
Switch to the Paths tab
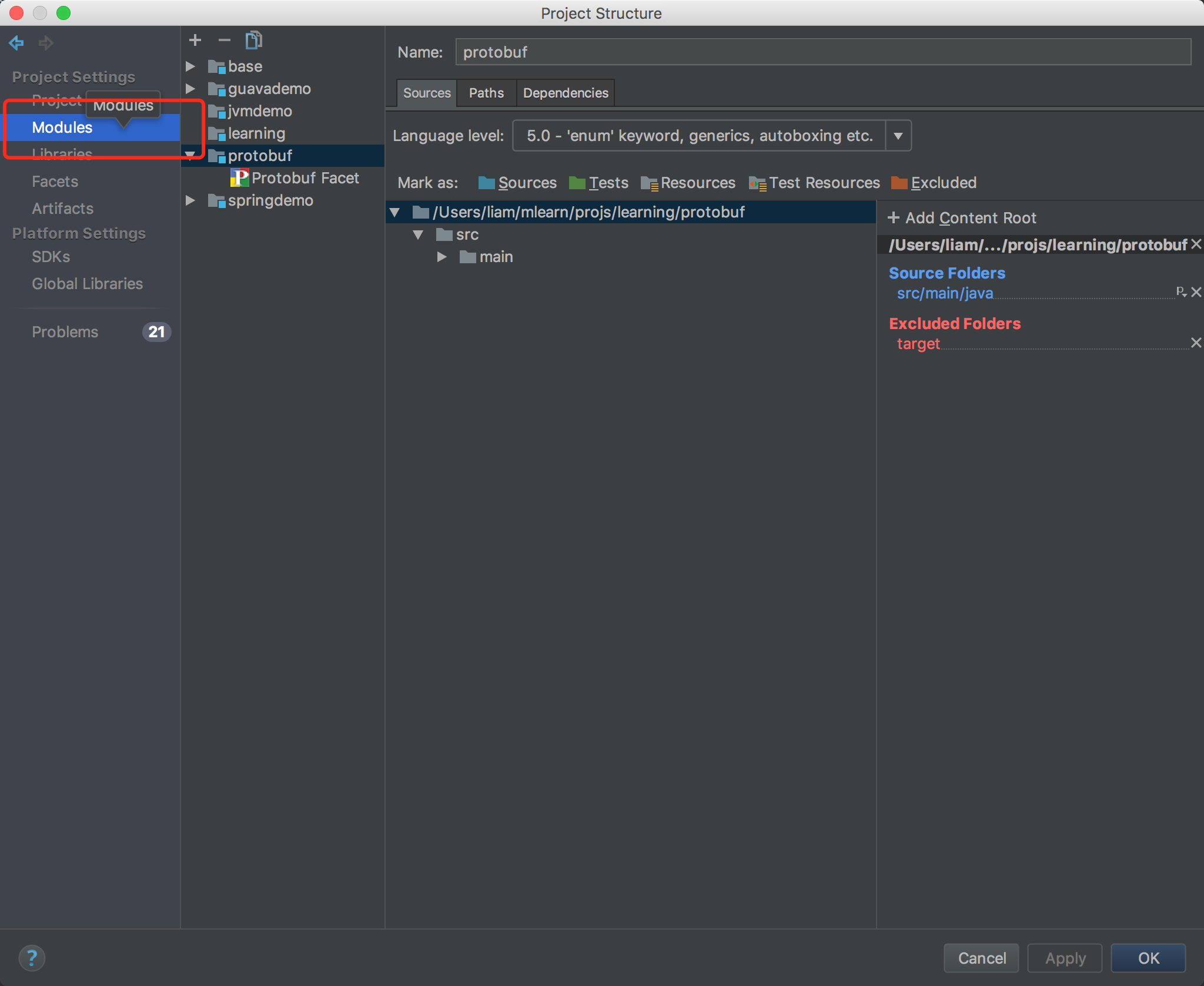pos(486,93)
